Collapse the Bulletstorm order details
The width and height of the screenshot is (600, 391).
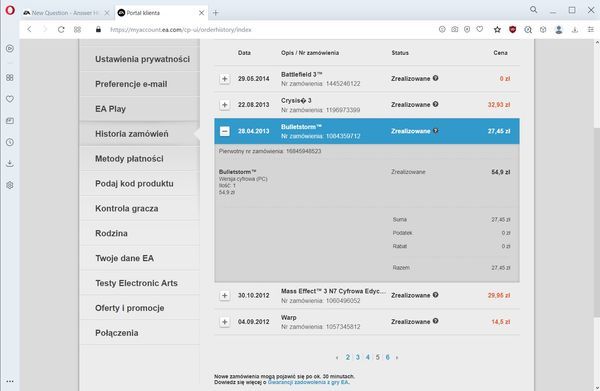[225, 131]
